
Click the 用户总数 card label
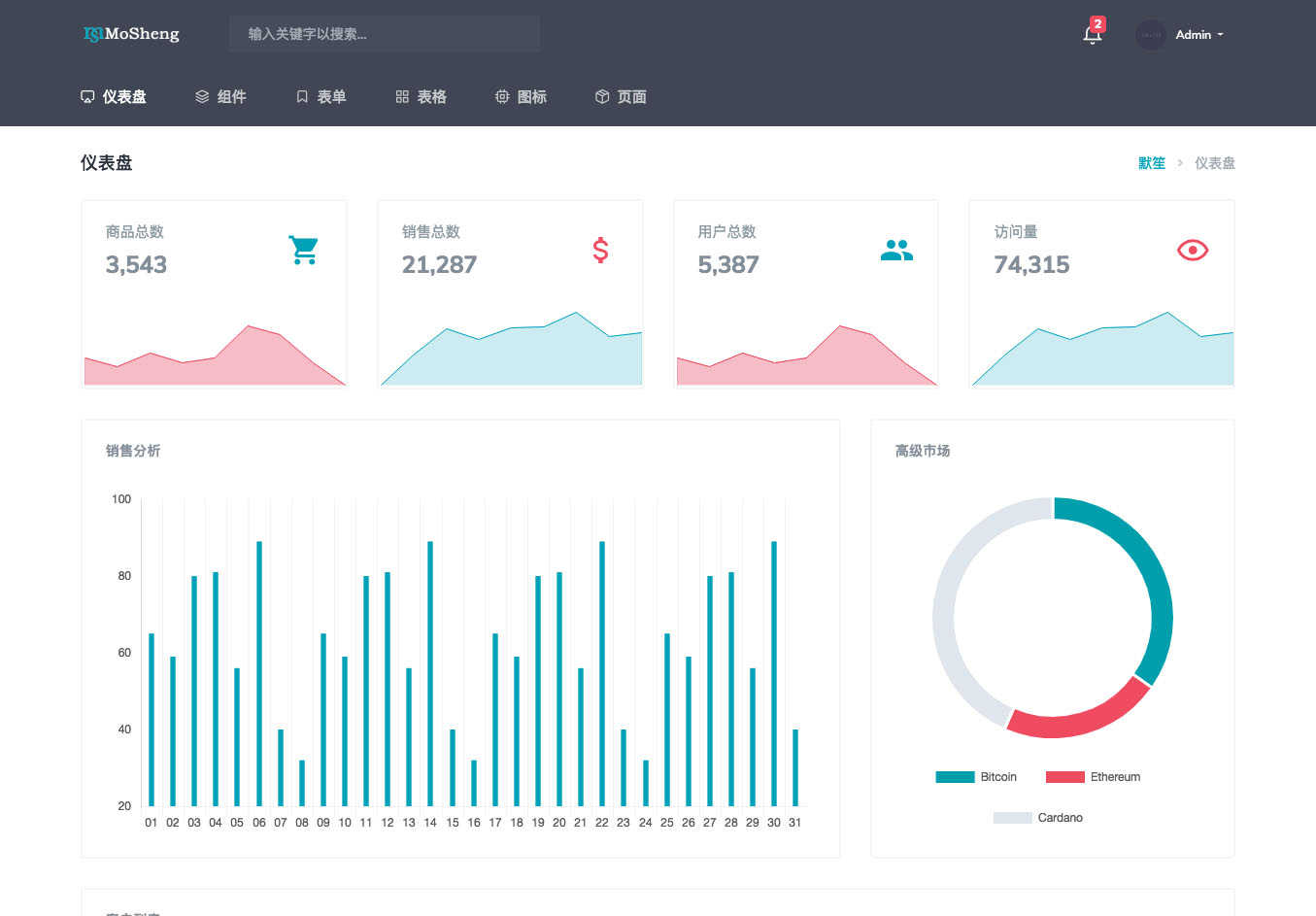click(726, 232)
